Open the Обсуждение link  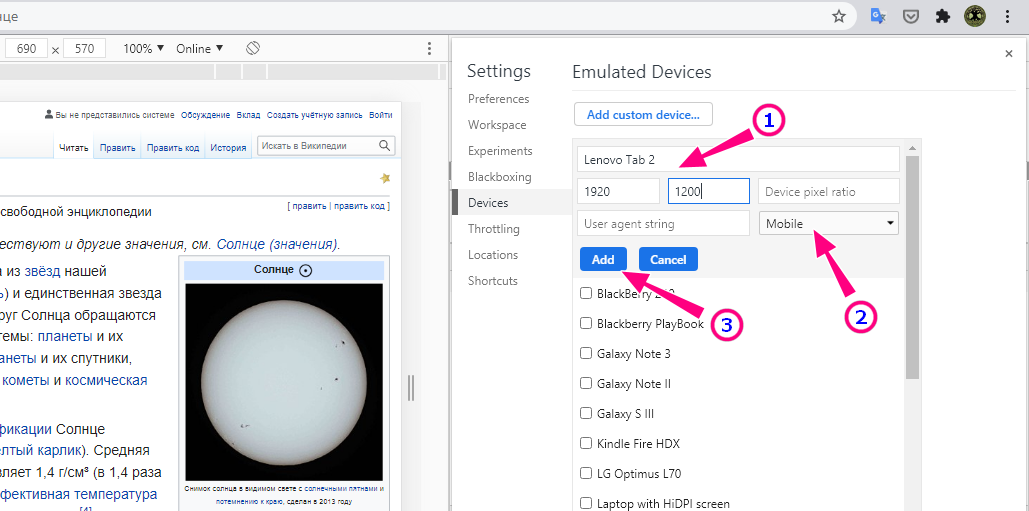point(205,115)
